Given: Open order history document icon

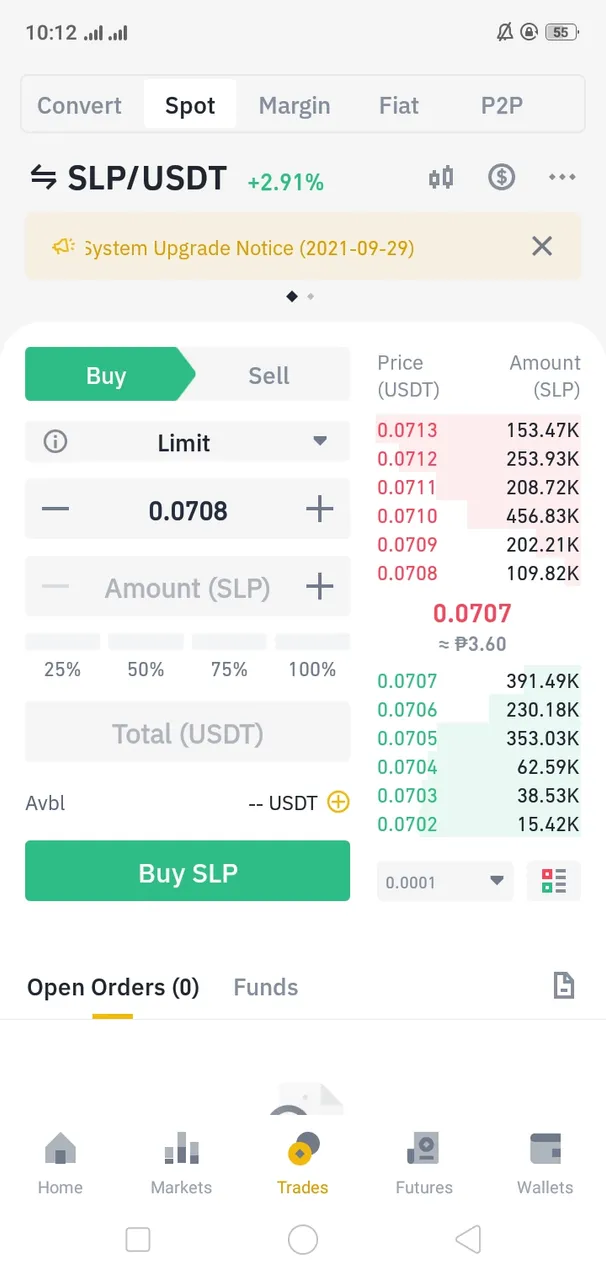Looking at the screenshot, I should coord(564,986).
